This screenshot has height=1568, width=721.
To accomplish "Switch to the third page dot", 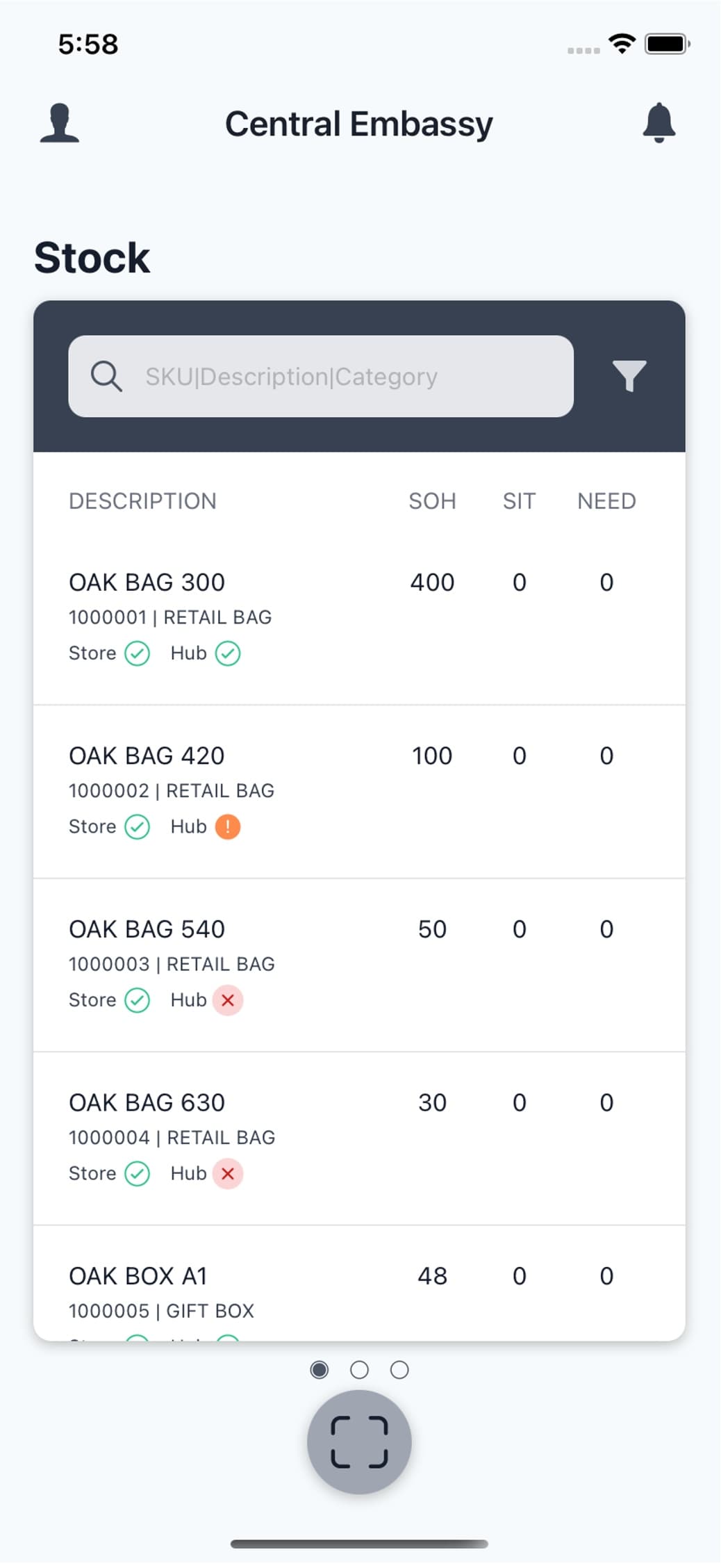I will pos(399,1369).
